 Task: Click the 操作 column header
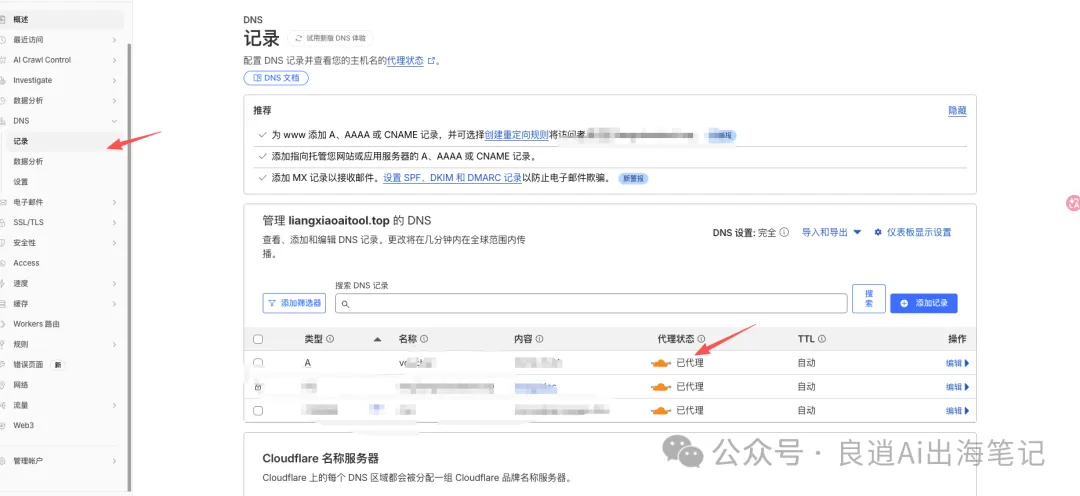pos(957,339)
